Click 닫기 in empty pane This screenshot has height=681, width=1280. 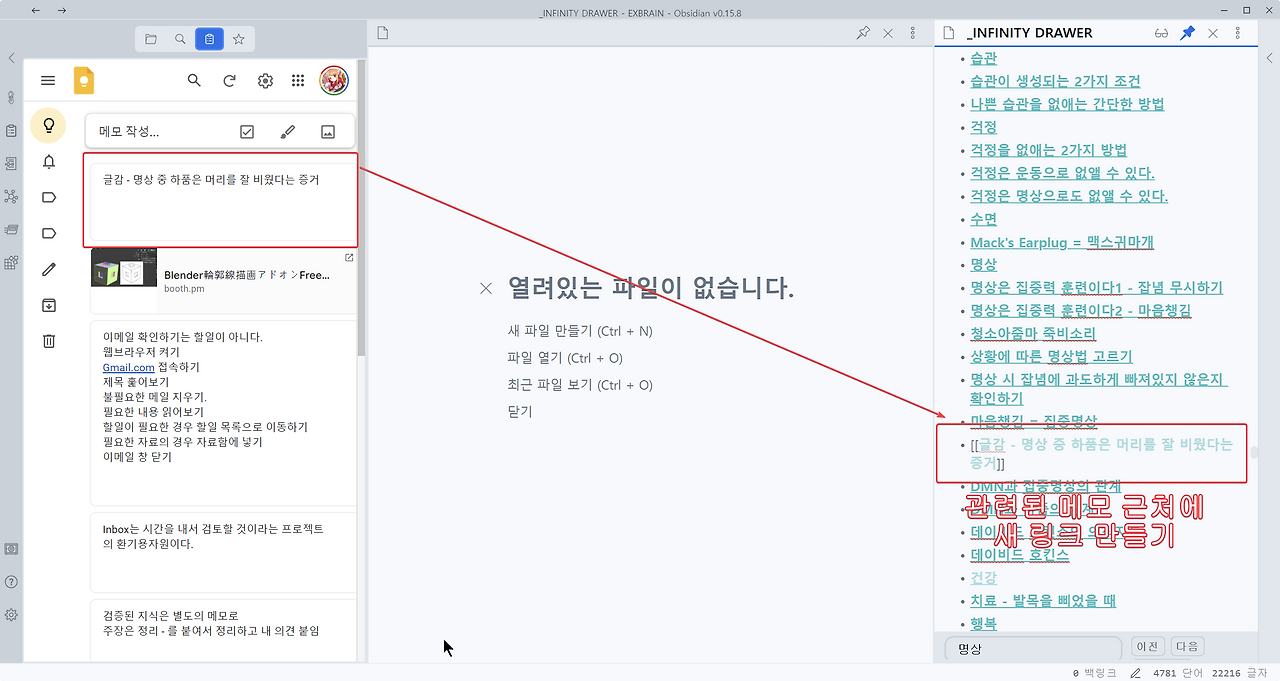pos(520,412)
